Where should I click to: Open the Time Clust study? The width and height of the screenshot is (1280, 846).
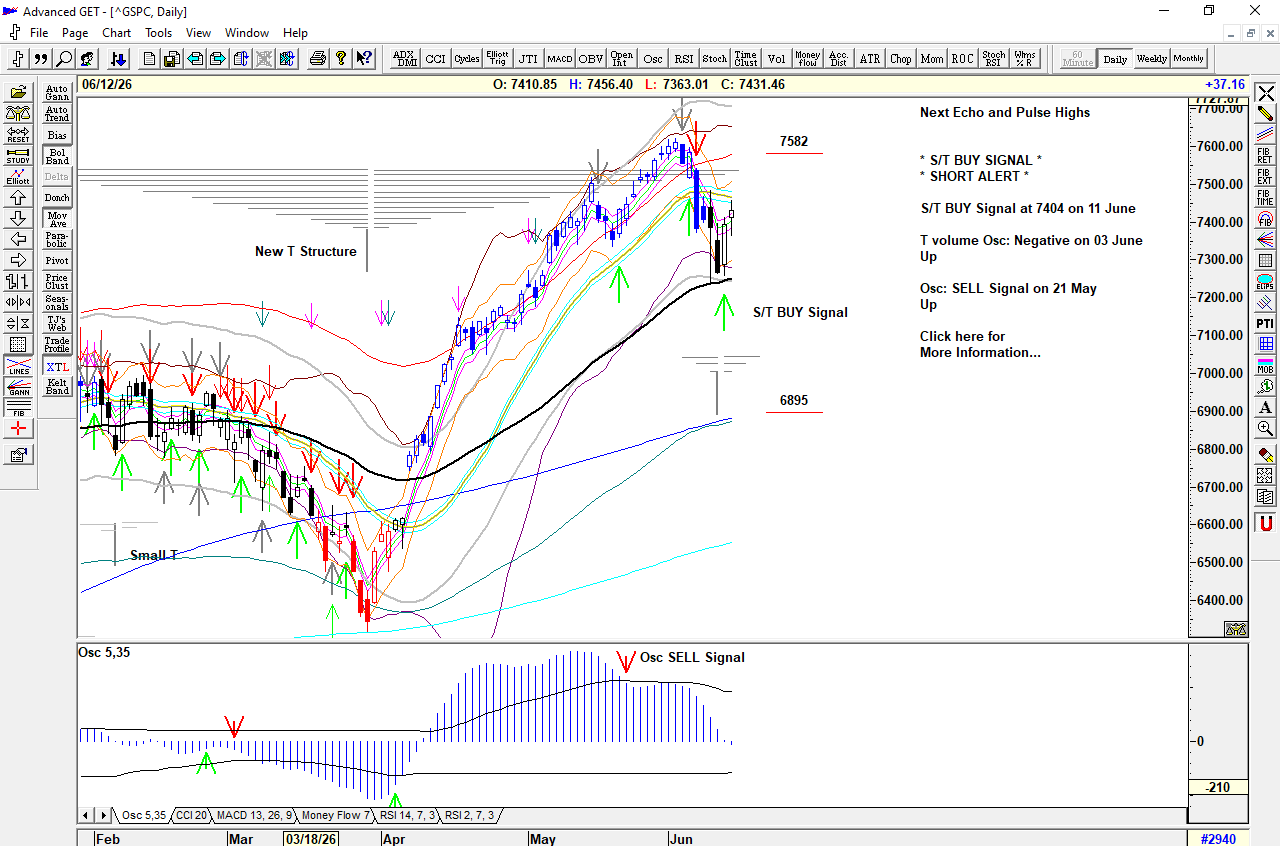[x=745, y=59]
